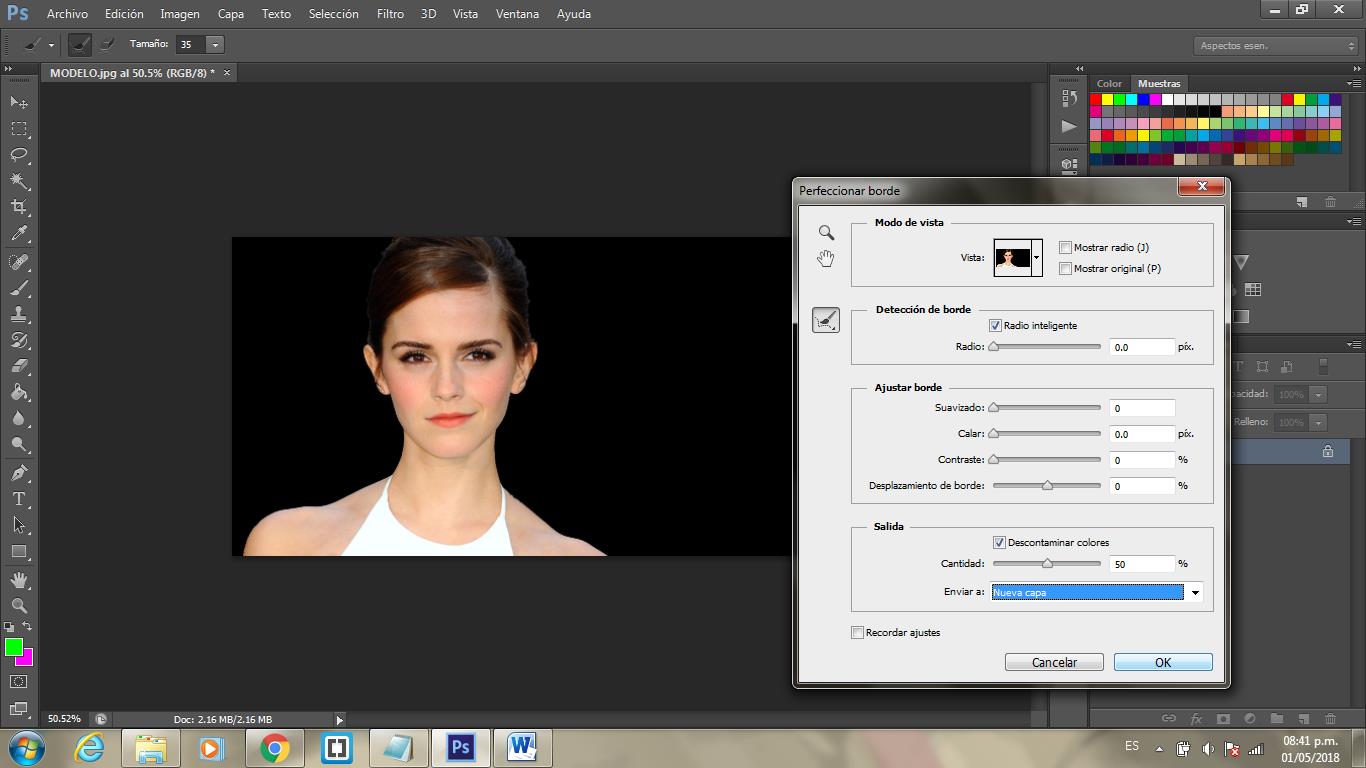Click the Suavizado value input field
Viewport: 1366px width, 768px height.
coord(1142,408)
